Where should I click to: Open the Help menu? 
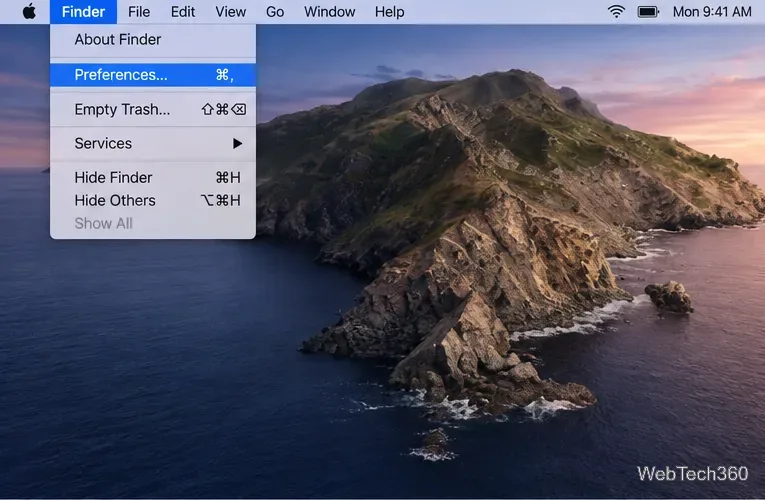pos(389,12)
